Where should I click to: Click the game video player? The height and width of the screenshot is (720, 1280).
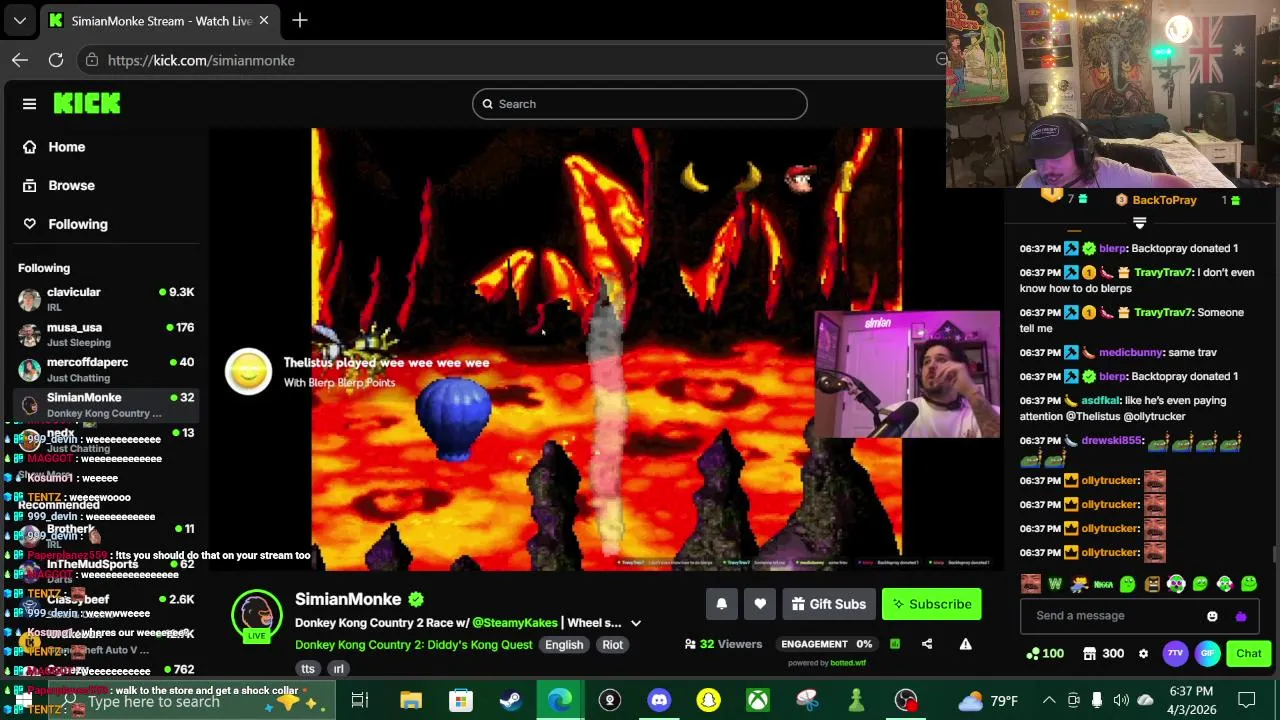tap(606, 349)
